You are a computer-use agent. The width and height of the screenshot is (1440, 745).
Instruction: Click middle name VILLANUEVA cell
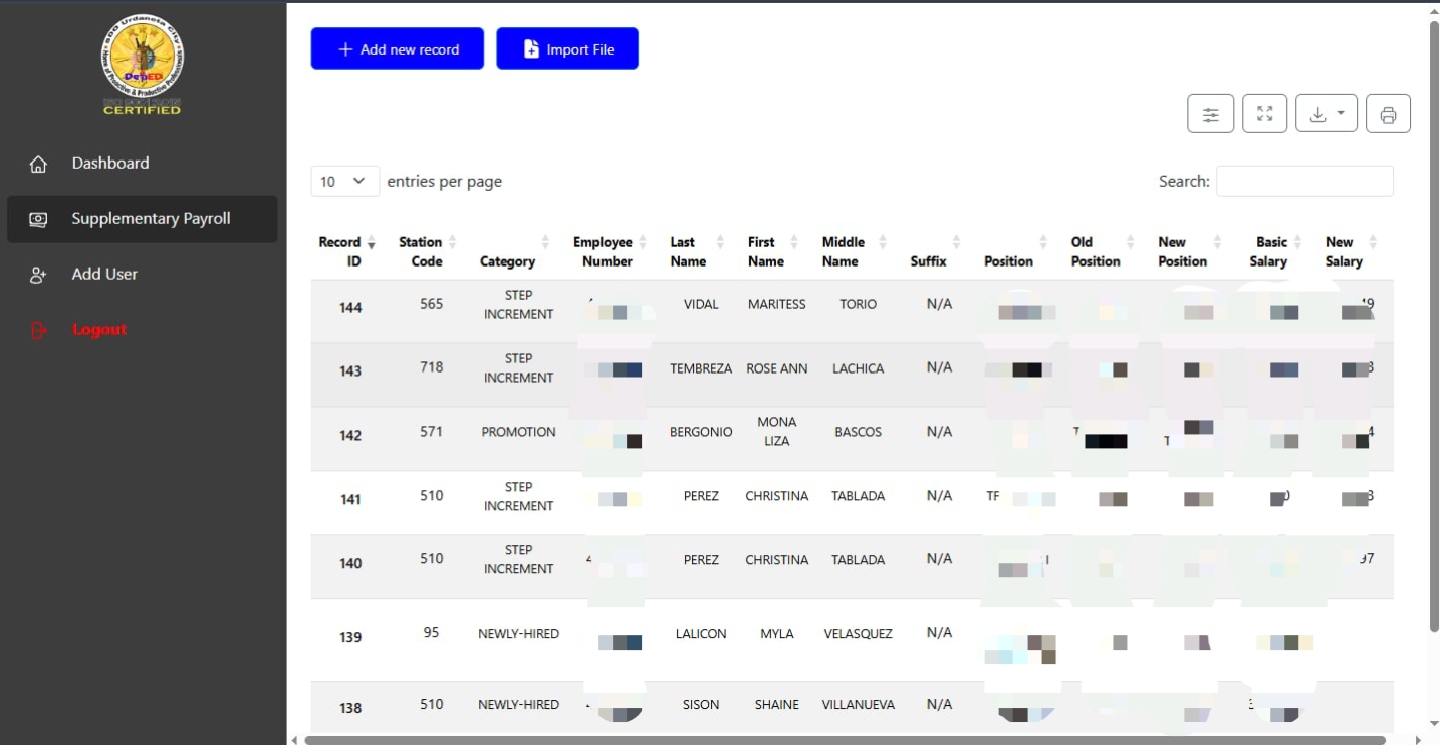click(858, 704)
